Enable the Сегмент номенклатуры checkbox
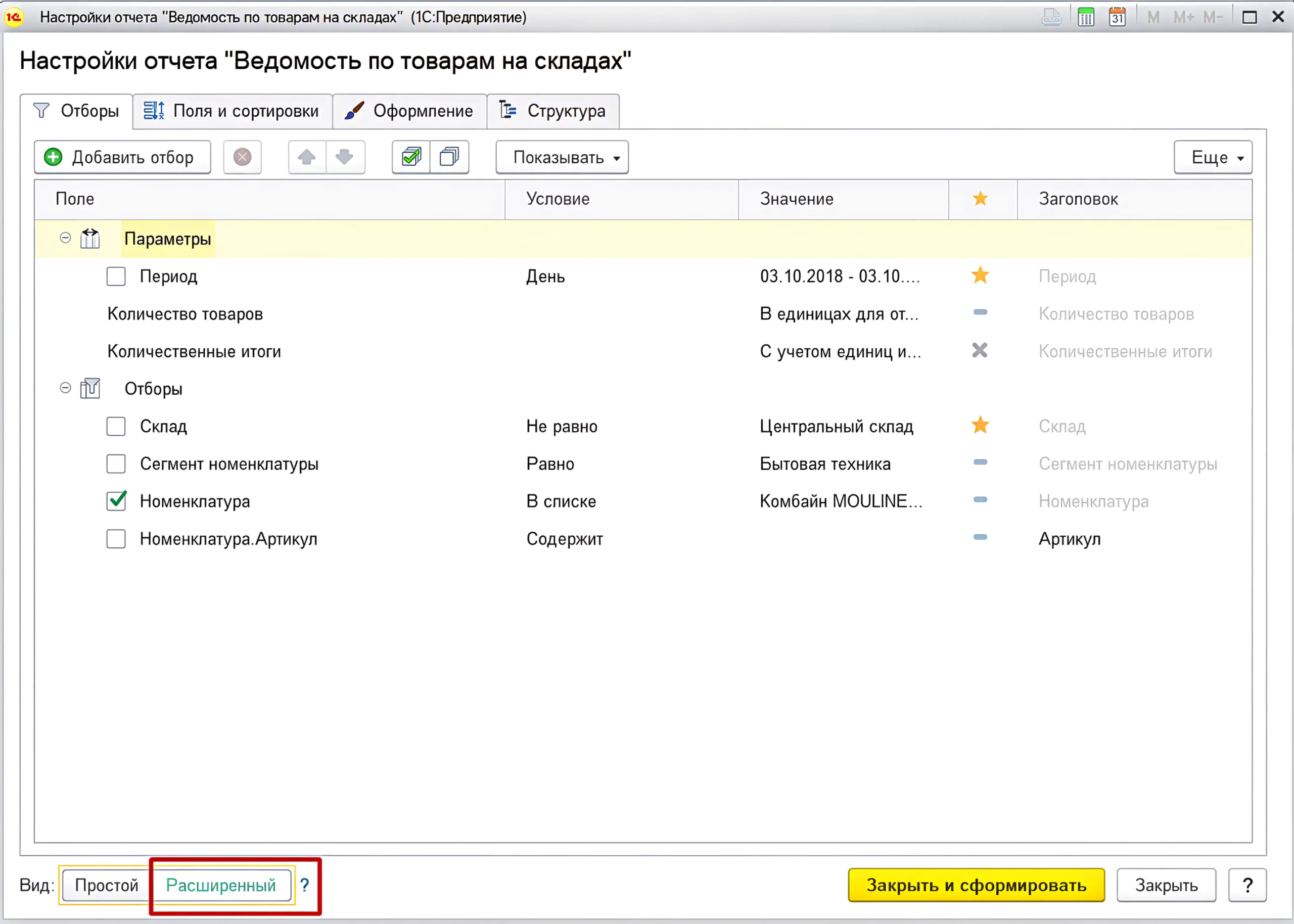This screenshot has height=924, width=1294. coord(116,464)
